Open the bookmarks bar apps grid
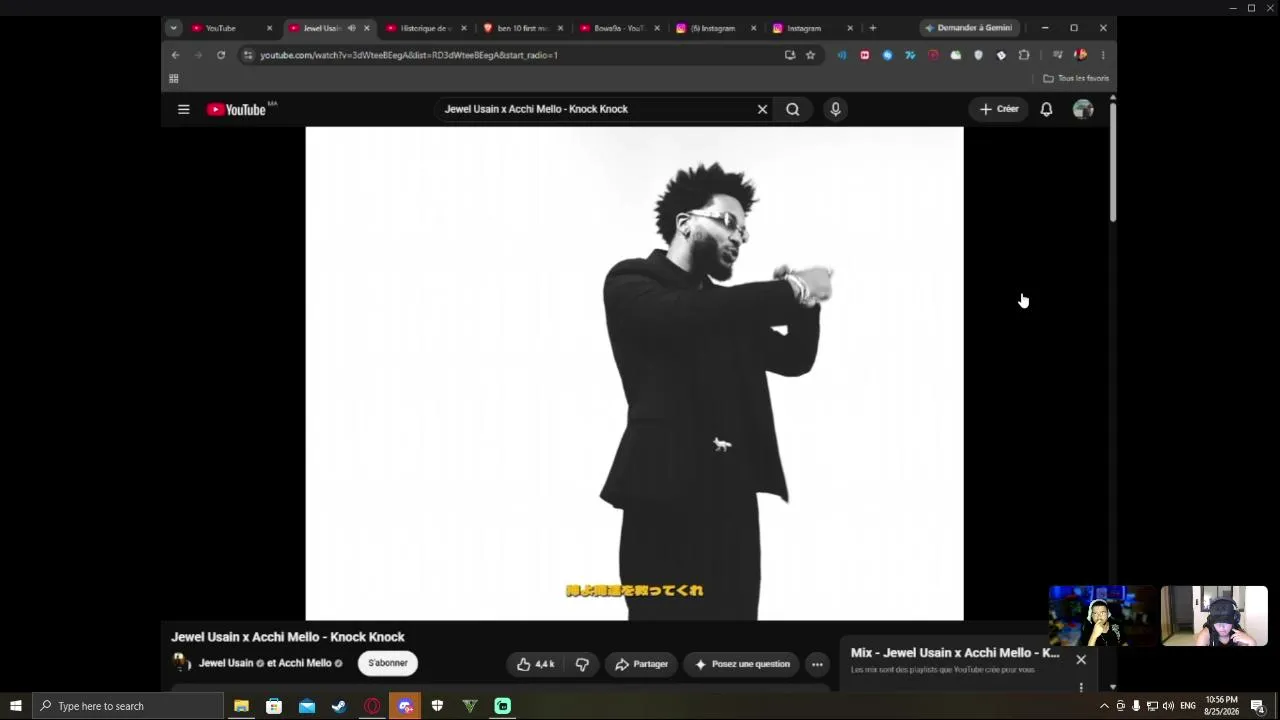Image resolution: width=1280 pixels, height=720 pixels. [174, 78]
